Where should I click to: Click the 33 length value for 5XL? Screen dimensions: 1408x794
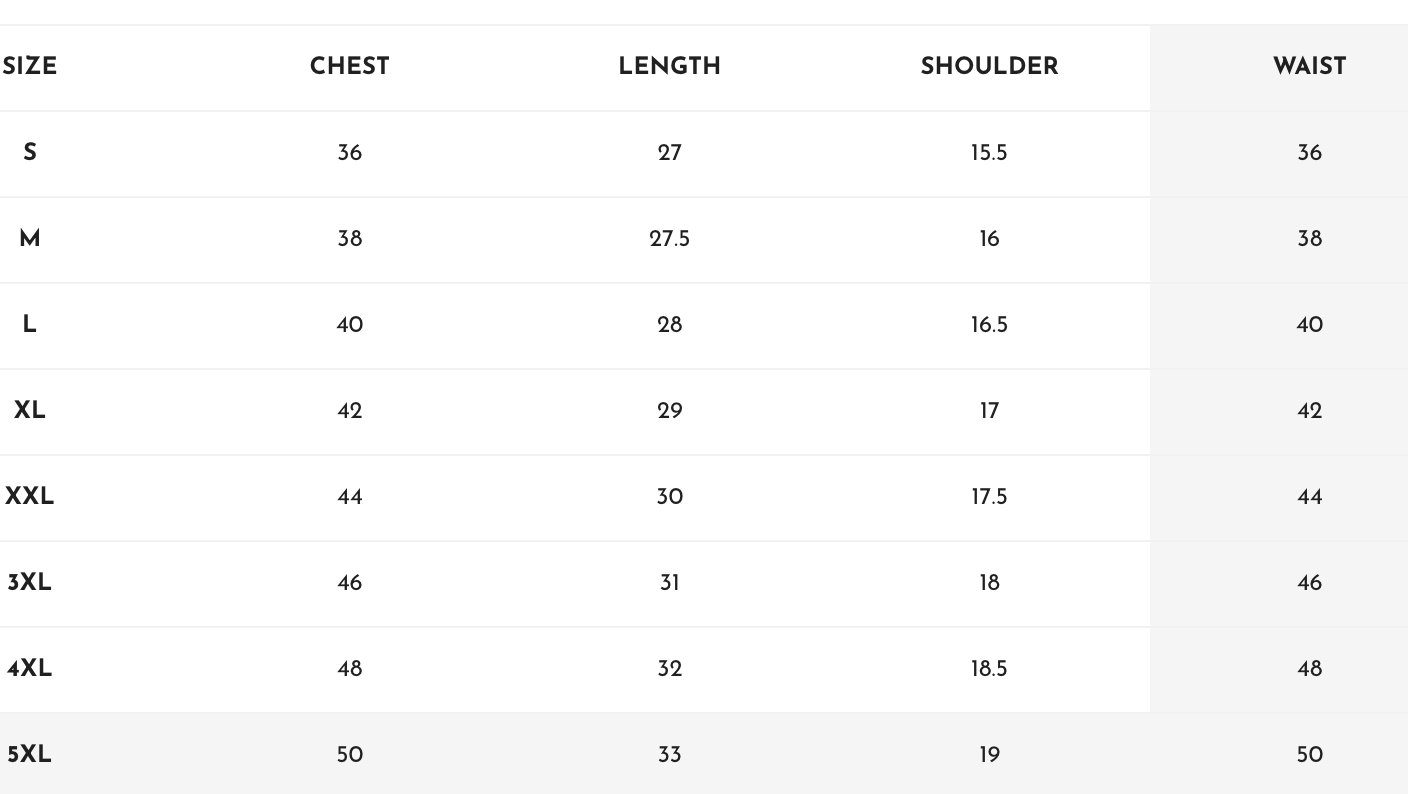tap(669, 755)
